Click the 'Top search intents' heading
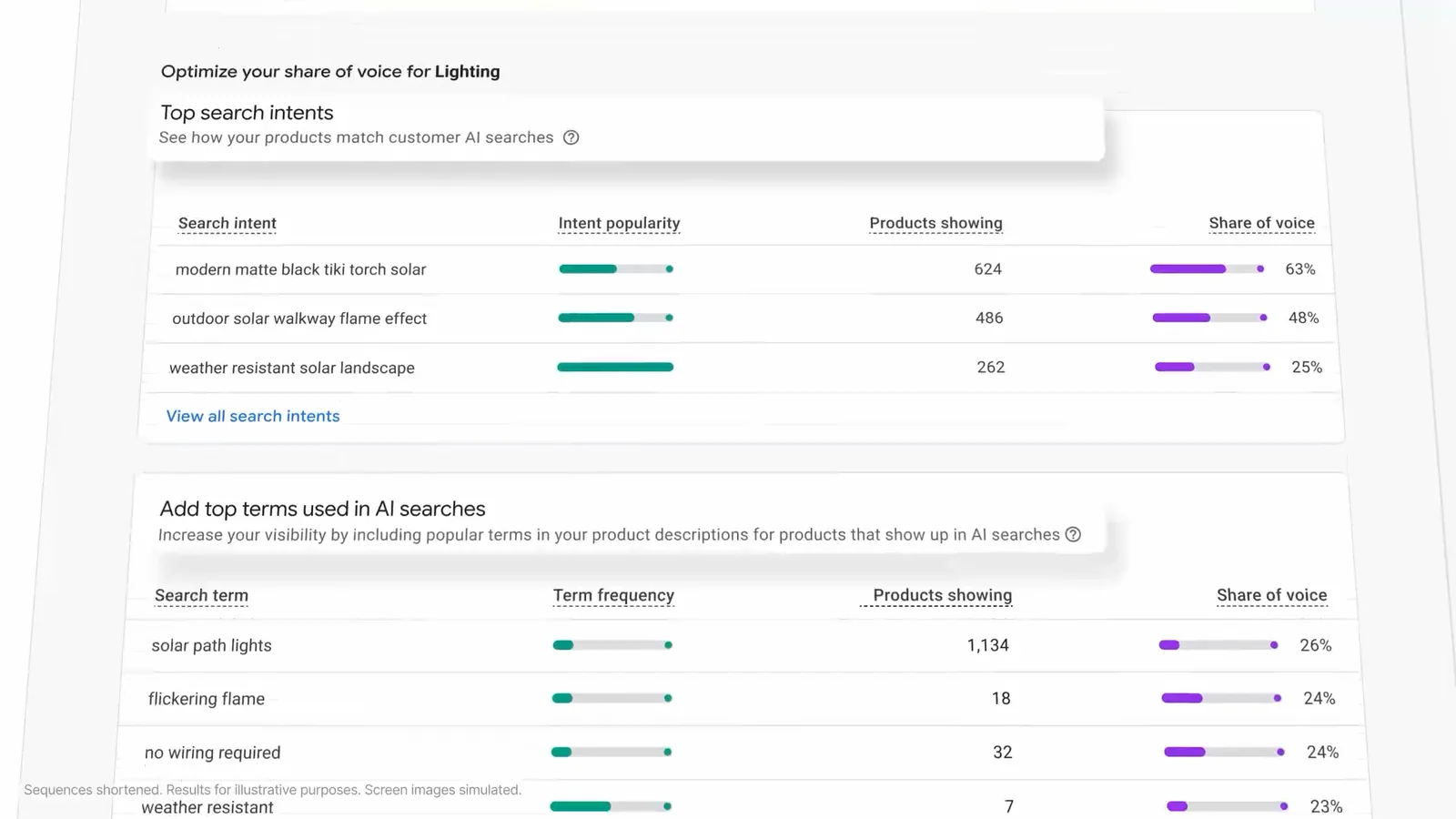1456x819 pixels. (x=247, y=113)
